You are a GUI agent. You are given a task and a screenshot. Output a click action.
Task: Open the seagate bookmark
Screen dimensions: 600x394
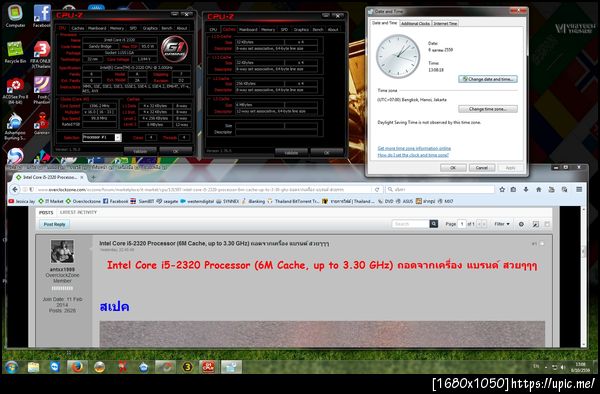(167, 201)
